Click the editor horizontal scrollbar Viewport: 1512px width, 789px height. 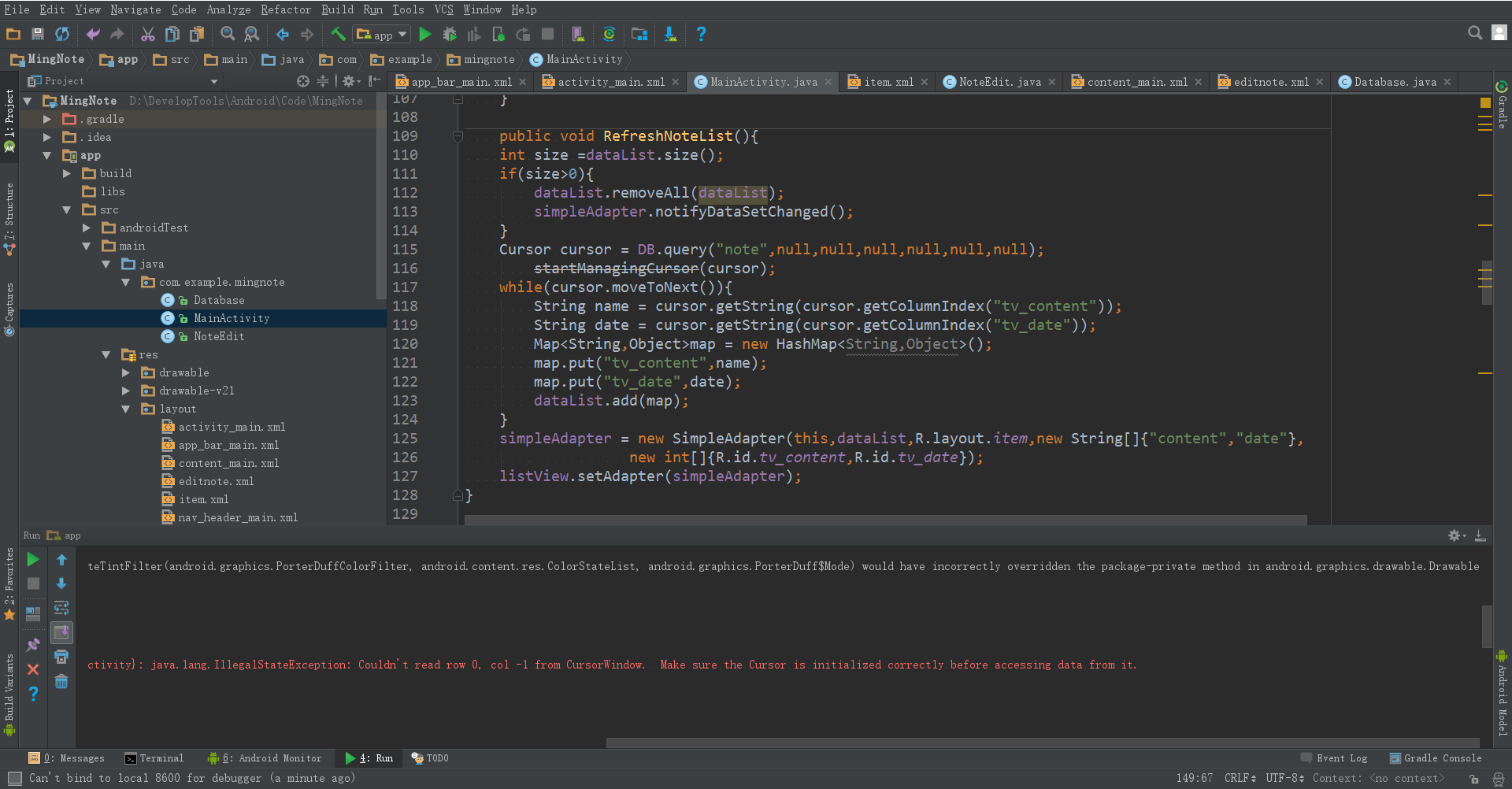(x=886, y=520)
